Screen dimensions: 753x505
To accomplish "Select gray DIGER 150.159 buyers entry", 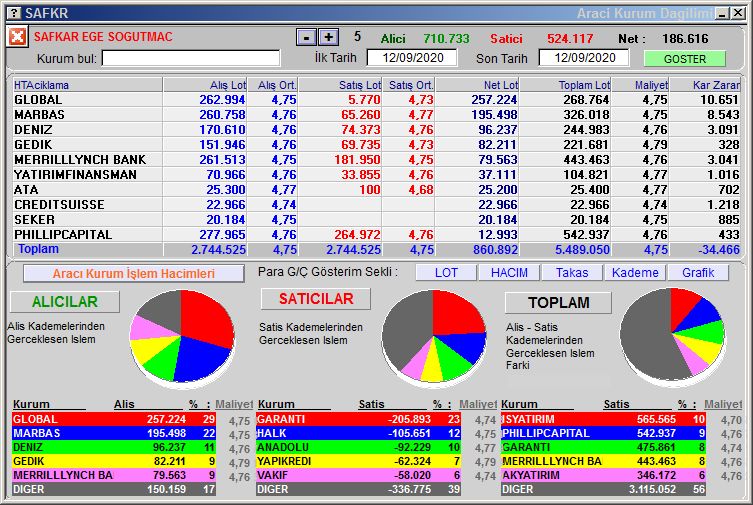I will point(114,489).
